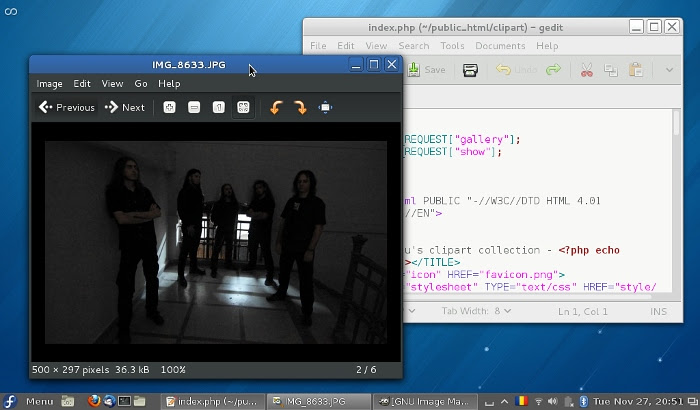
Task: Rotate image clockwise
Action: point(300,107)
